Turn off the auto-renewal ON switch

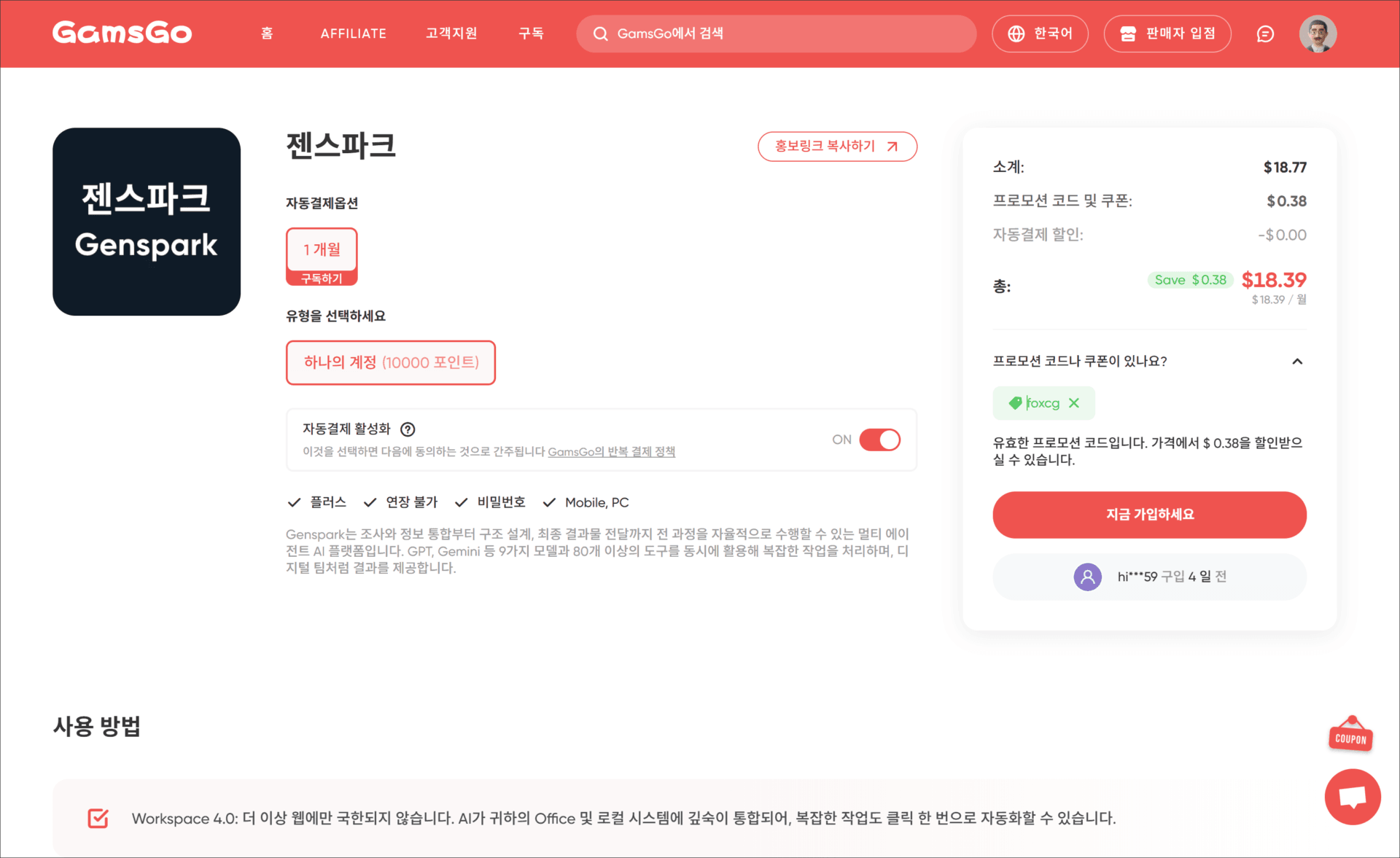(879, 440)
